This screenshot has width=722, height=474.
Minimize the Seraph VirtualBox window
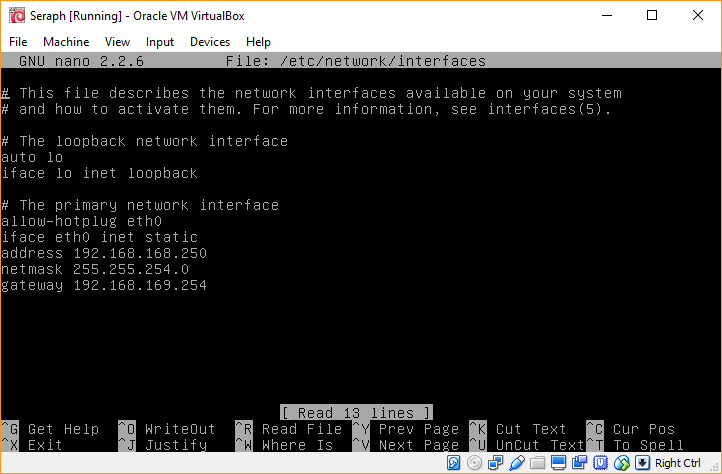click(x=606, y=16)
